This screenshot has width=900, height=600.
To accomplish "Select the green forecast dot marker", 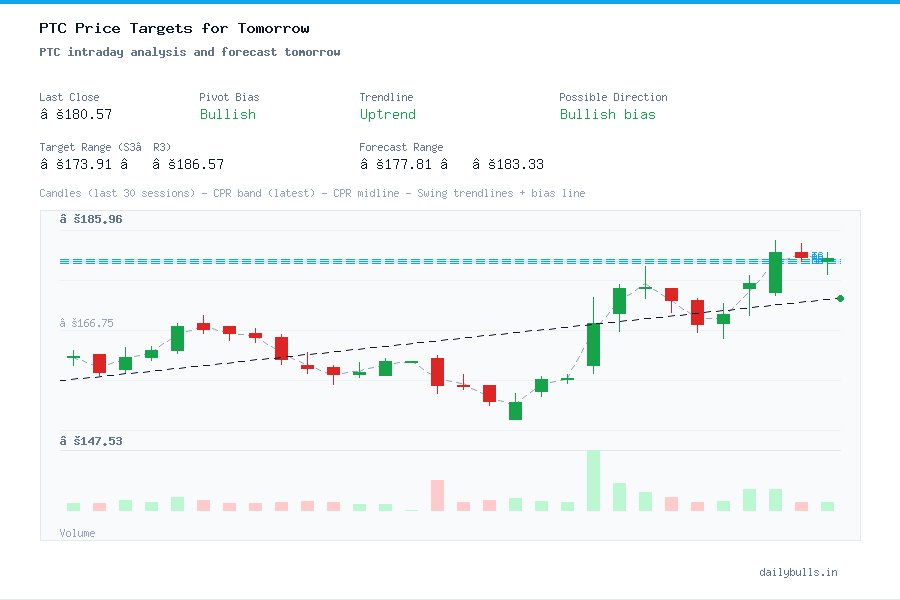I will (x=840, y=297).
